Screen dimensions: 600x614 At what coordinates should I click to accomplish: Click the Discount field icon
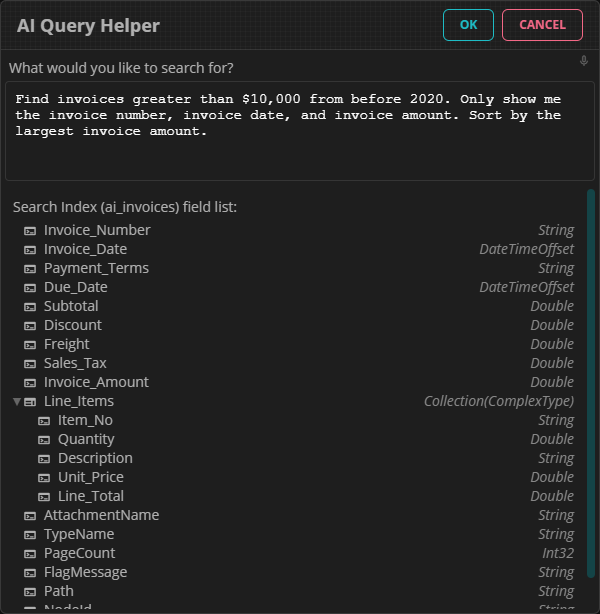(x=30, y=326)
